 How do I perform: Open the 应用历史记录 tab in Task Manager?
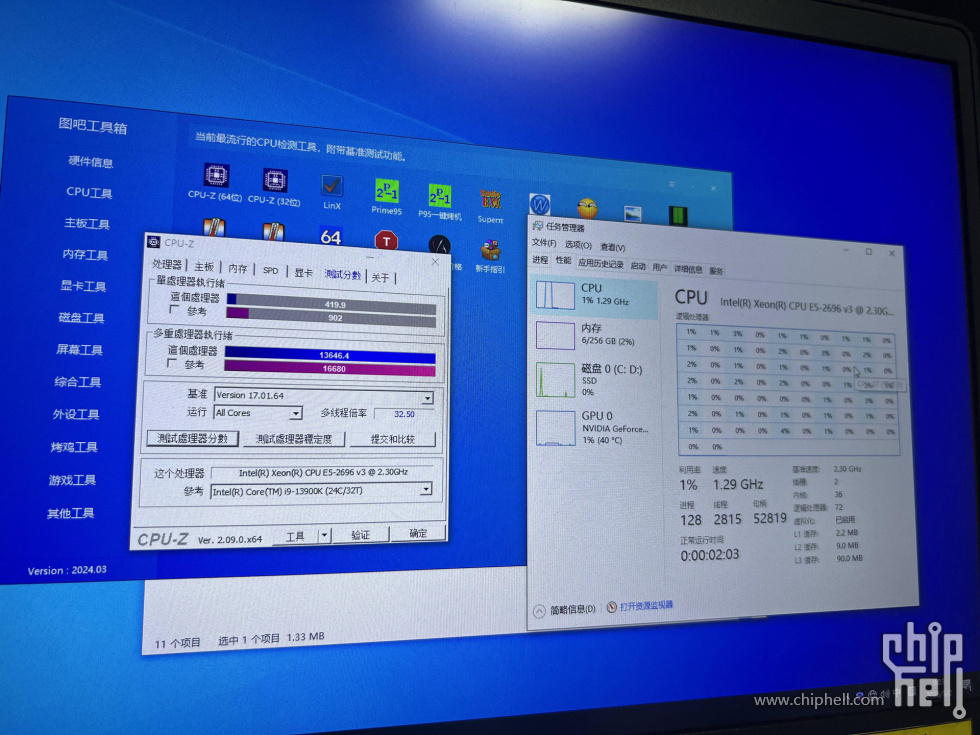(x=601, y=263)
